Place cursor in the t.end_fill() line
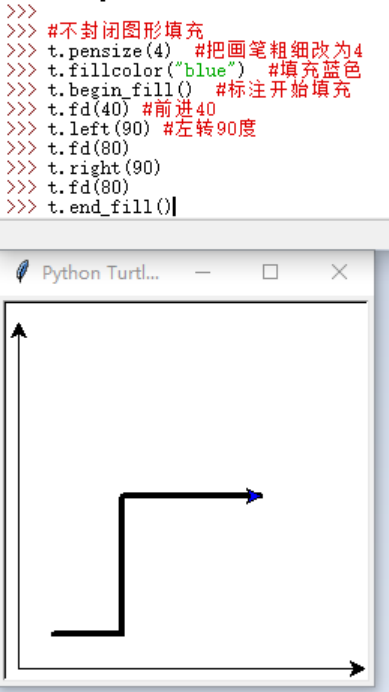This screenshot has height=692, width=389. pos(110,207)
